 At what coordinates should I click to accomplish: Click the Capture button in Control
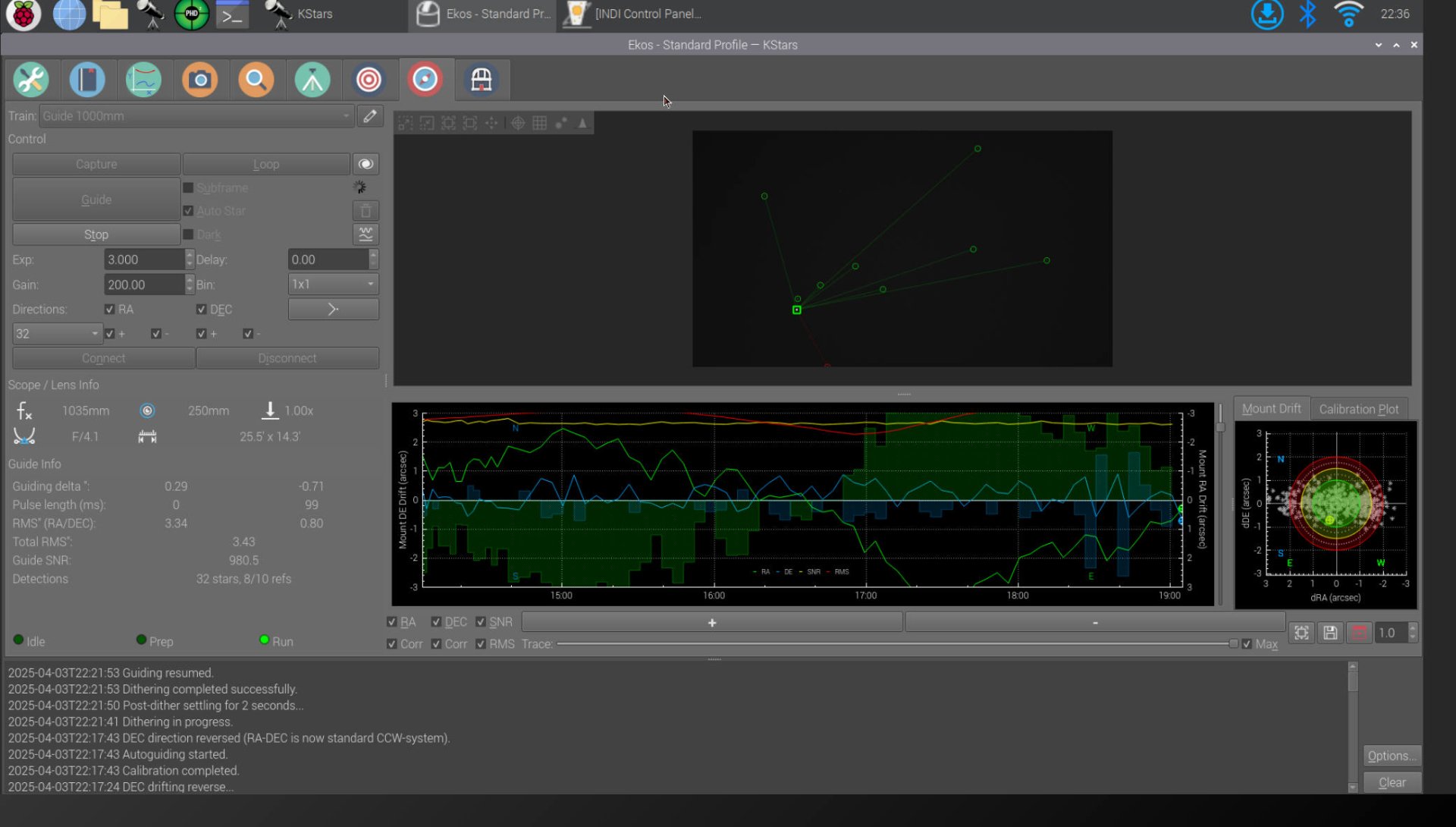click(x=96, y=164)
